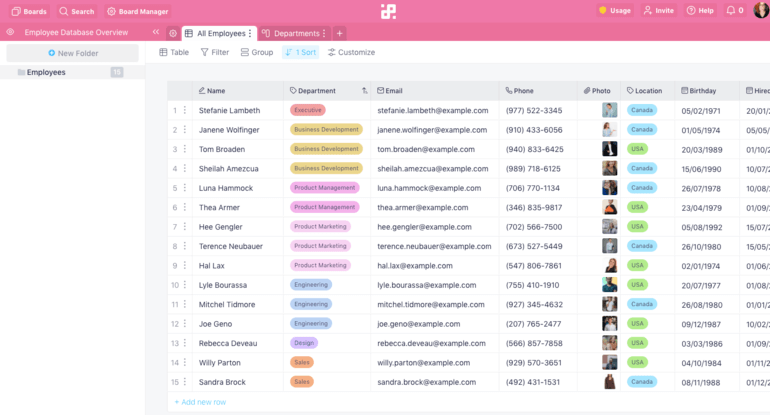Select name cell Terence Neubauer

238,246
